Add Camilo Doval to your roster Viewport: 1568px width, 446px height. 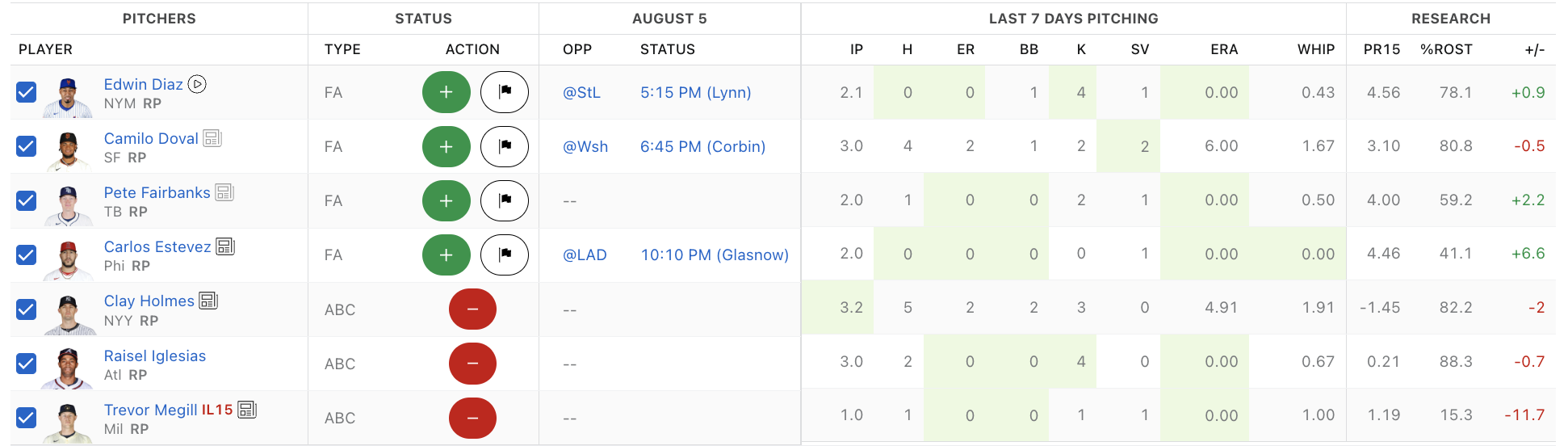(446, 146)
